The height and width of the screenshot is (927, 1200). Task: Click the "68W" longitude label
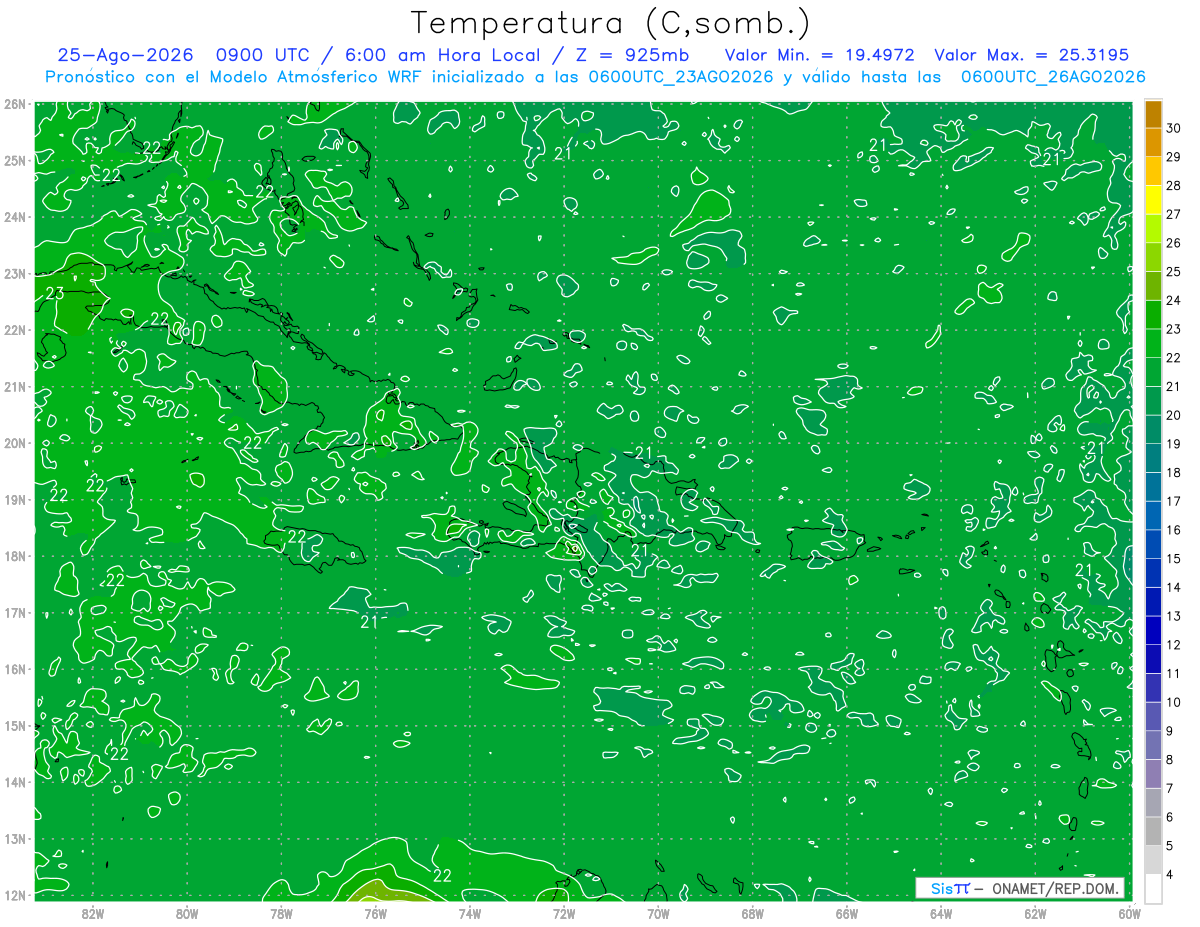point(752,913)
